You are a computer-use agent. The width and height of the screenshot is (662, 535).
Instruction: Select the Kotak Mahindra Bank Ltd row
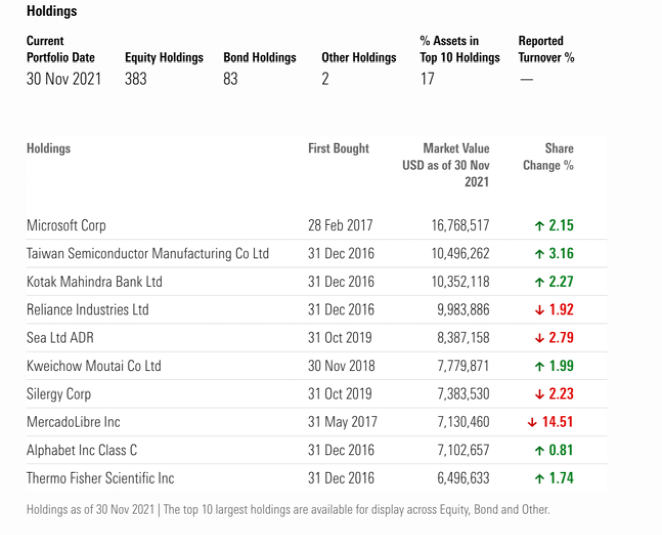click(x=317, y=282)
